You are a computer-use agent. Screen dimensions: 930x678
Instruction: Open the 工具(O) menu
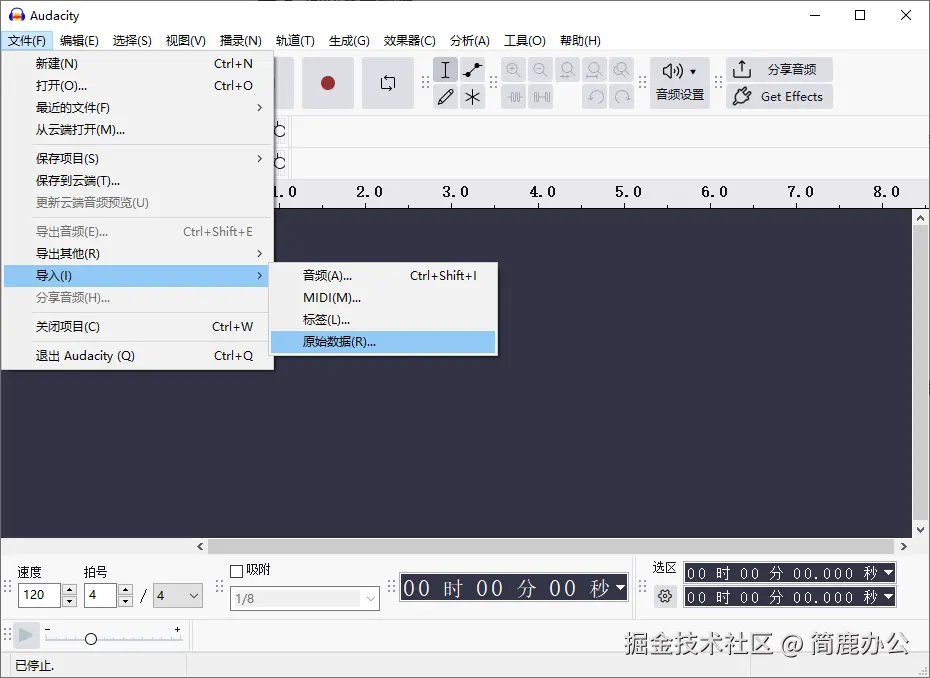(525, 40)
